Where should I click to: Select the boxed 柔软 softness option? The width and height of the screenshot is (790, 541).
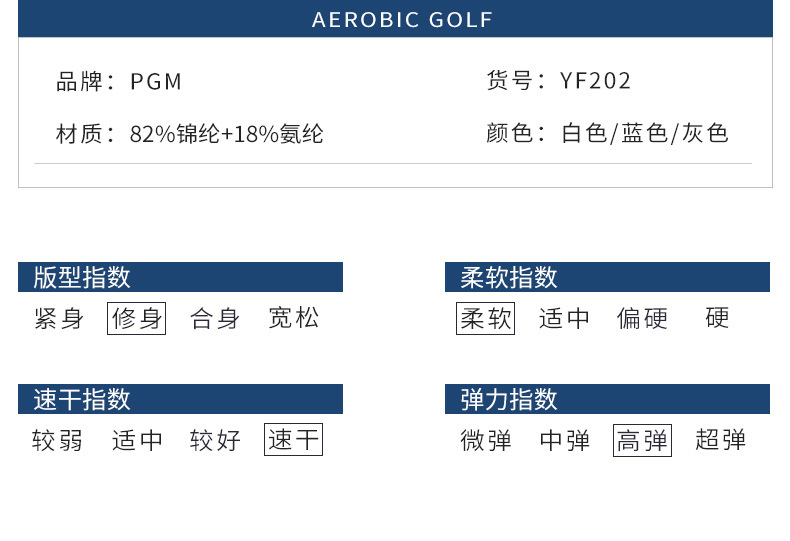[x=485, y=319]
